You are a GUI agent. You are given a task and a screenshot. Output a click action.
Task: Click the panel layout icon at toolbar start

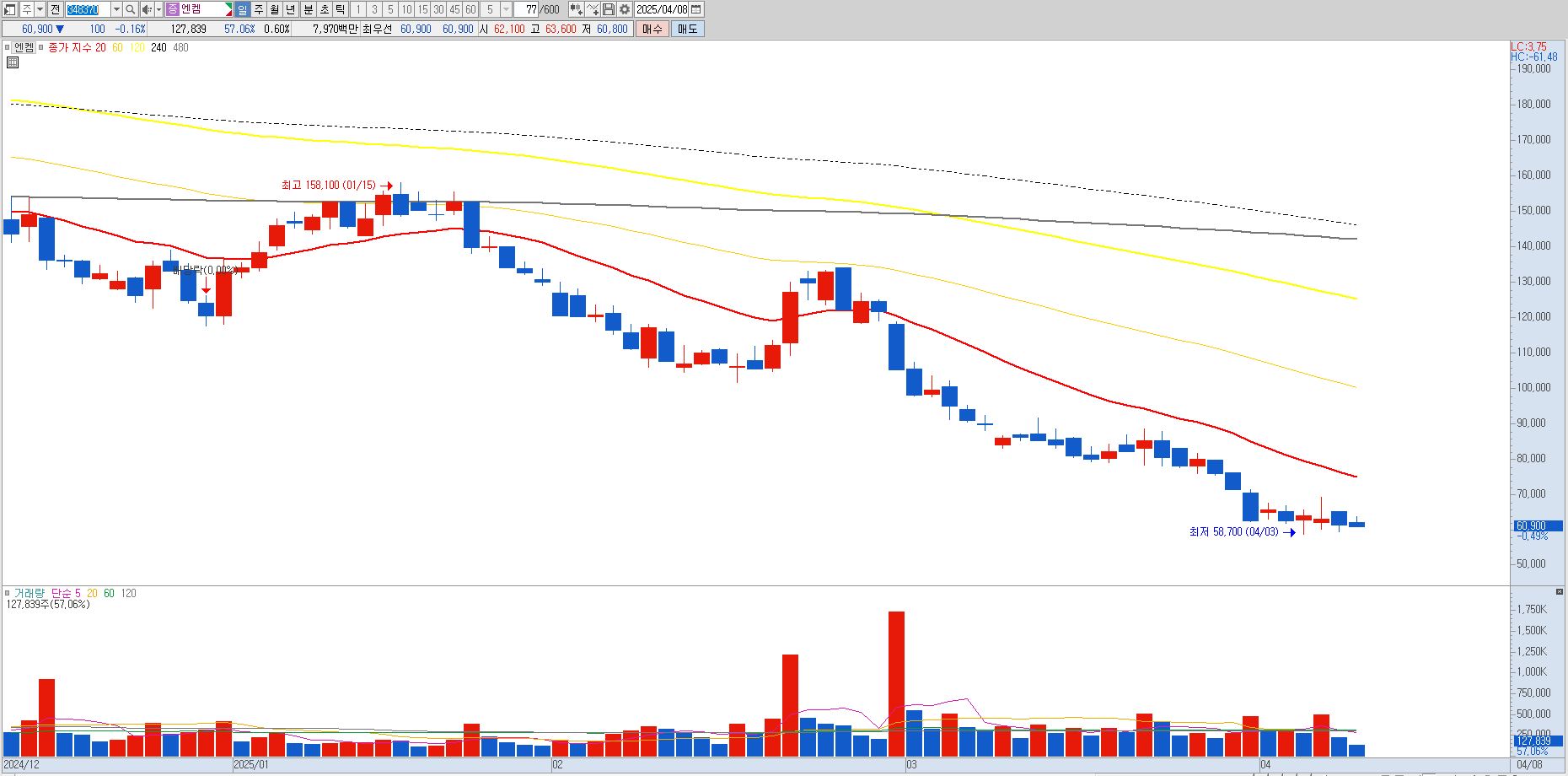(x=9, y=9)
